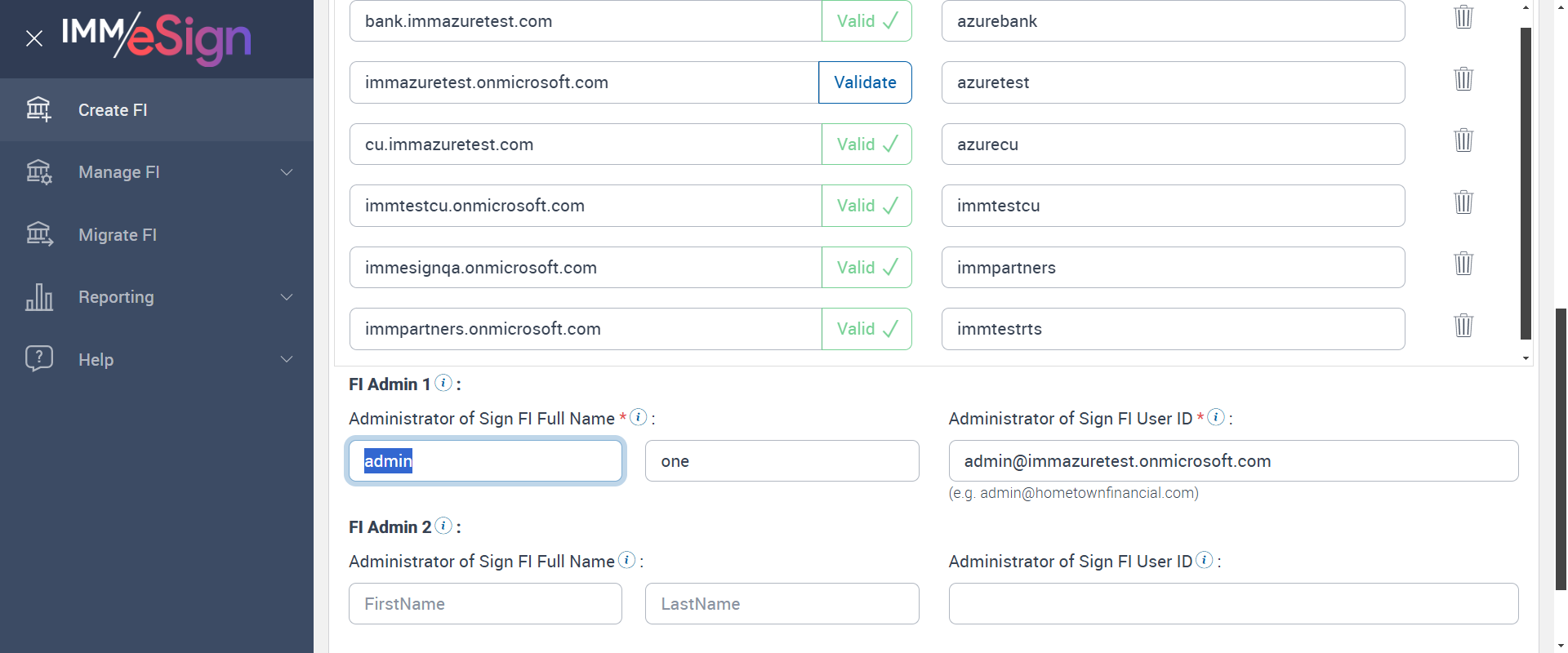Screen dimensions: 1568x653
Task: Click the domain list scrollbar down arrow
Action: click(1526, 358)
